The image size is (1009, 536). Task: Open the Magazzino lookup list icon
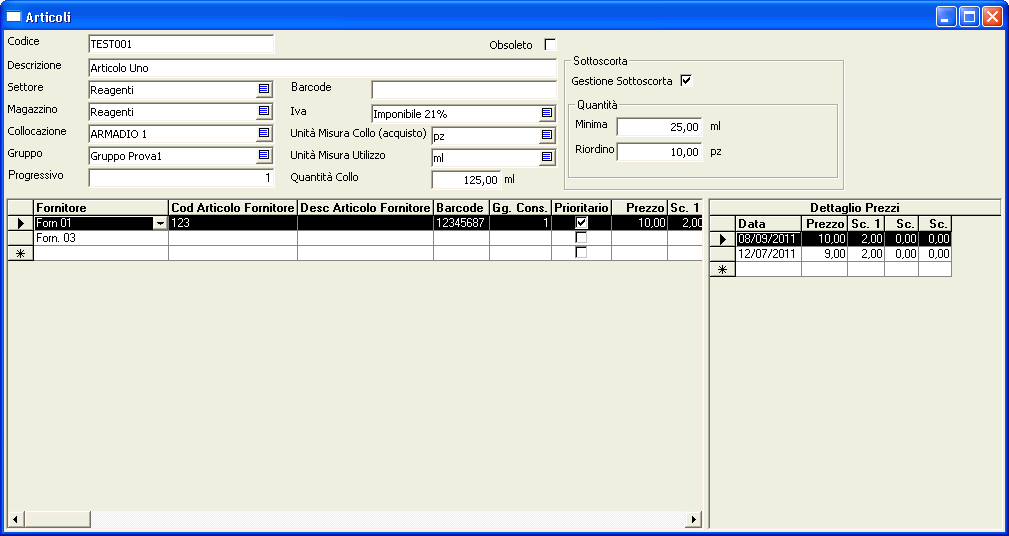[x=264, y=111]
